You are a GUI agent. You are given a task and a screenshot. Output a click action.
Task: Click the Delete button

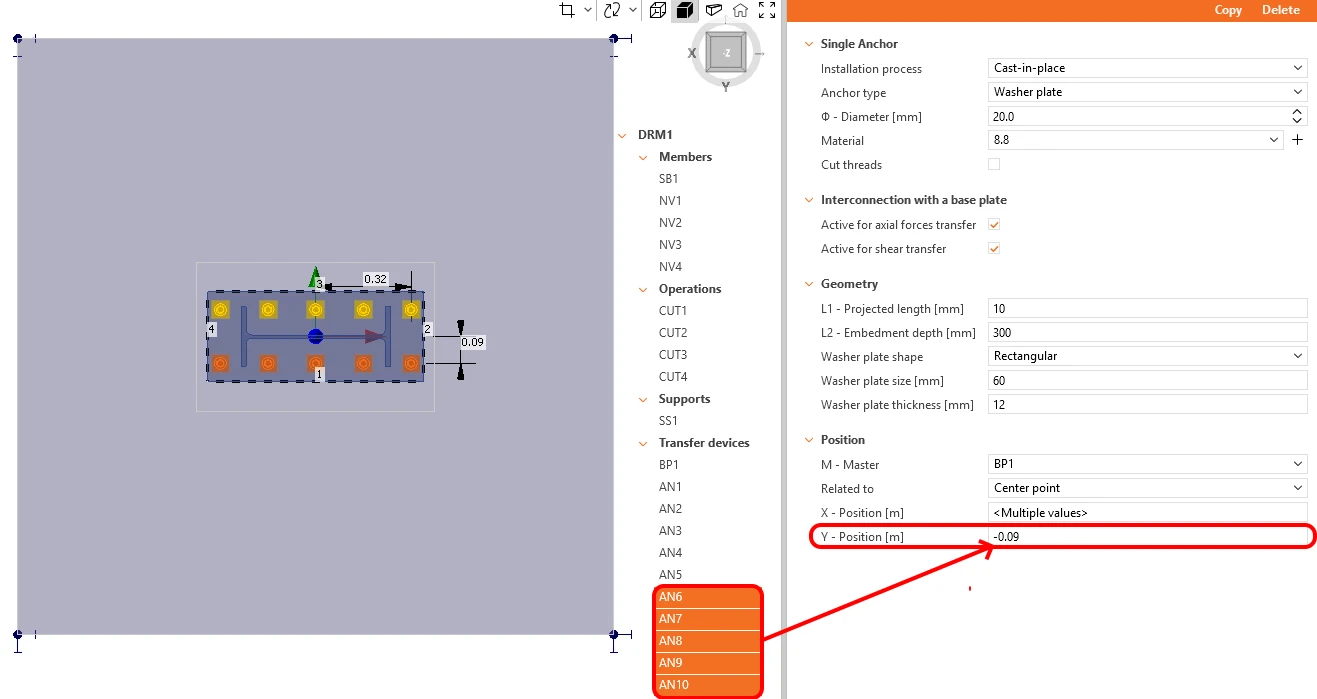[x=1281, y=10]
